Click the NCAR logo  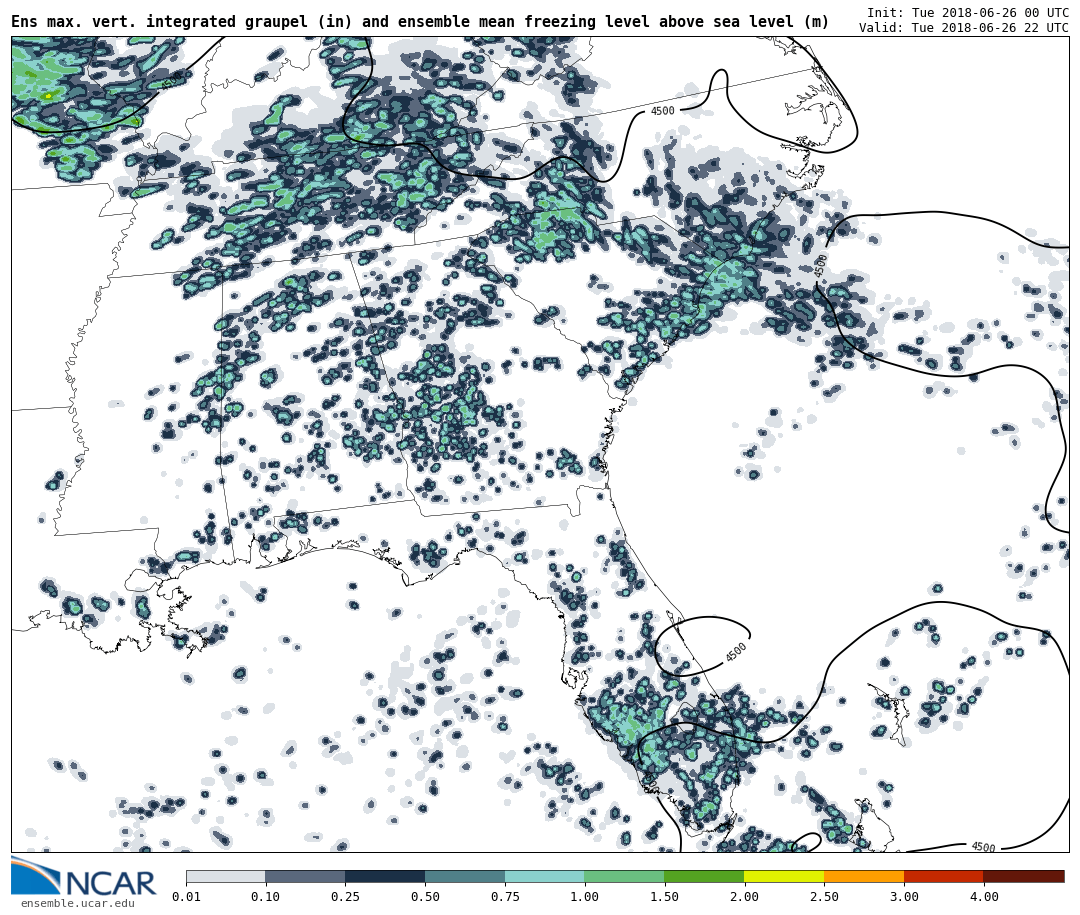point(83,876)
